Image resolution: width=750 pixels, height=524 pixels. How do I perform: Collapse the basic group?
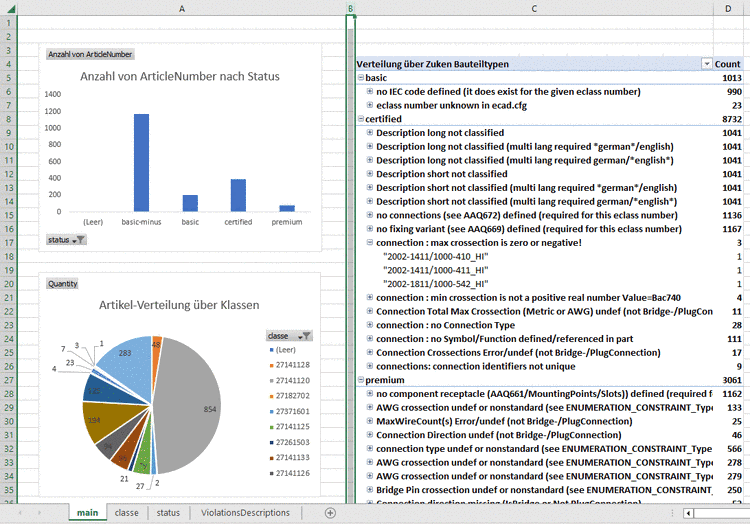point(361,77)
